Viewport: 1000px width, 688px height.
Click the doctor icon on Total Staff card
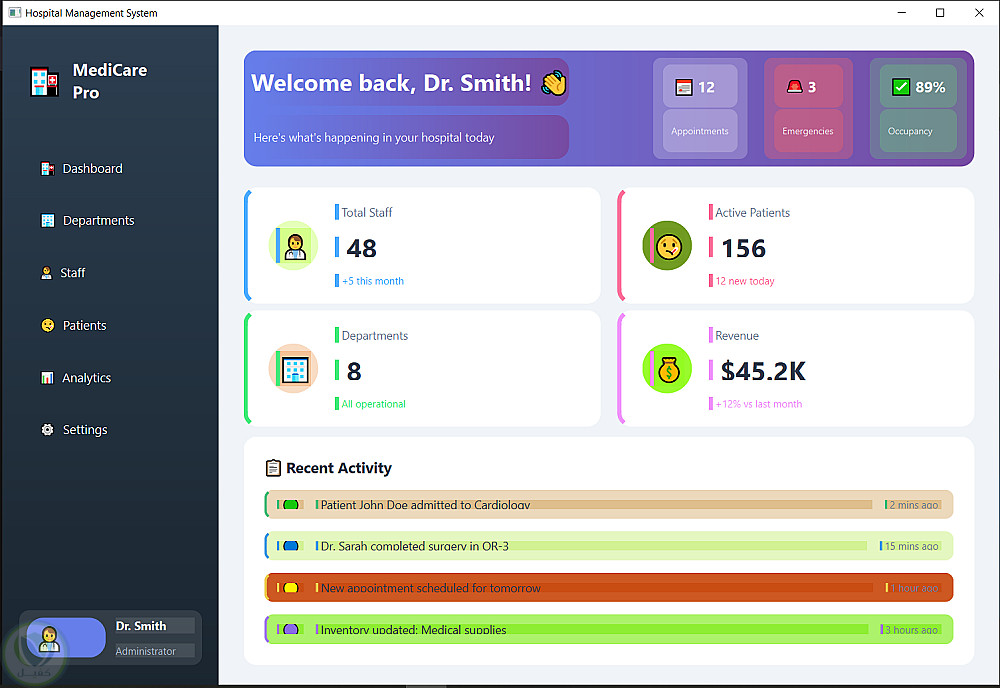294,246
